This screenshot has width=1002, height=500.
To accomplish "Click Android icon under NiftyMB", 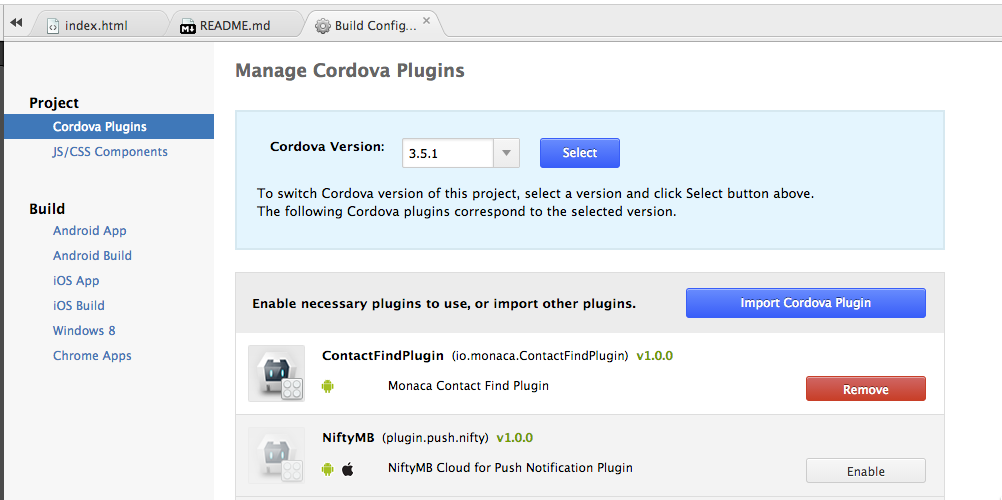I will coord(328,468).
